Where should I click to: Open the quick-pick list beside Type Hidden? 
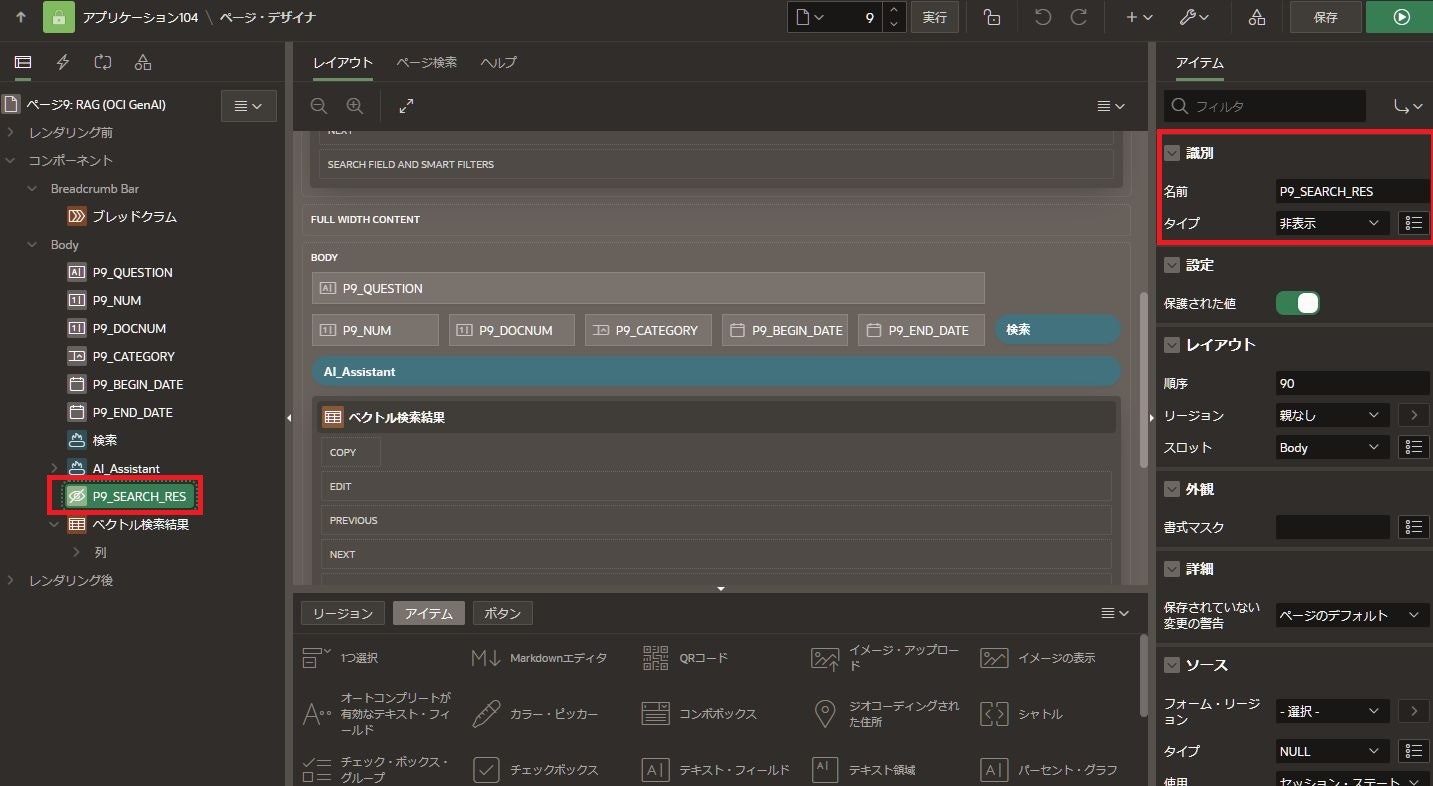1412,223
